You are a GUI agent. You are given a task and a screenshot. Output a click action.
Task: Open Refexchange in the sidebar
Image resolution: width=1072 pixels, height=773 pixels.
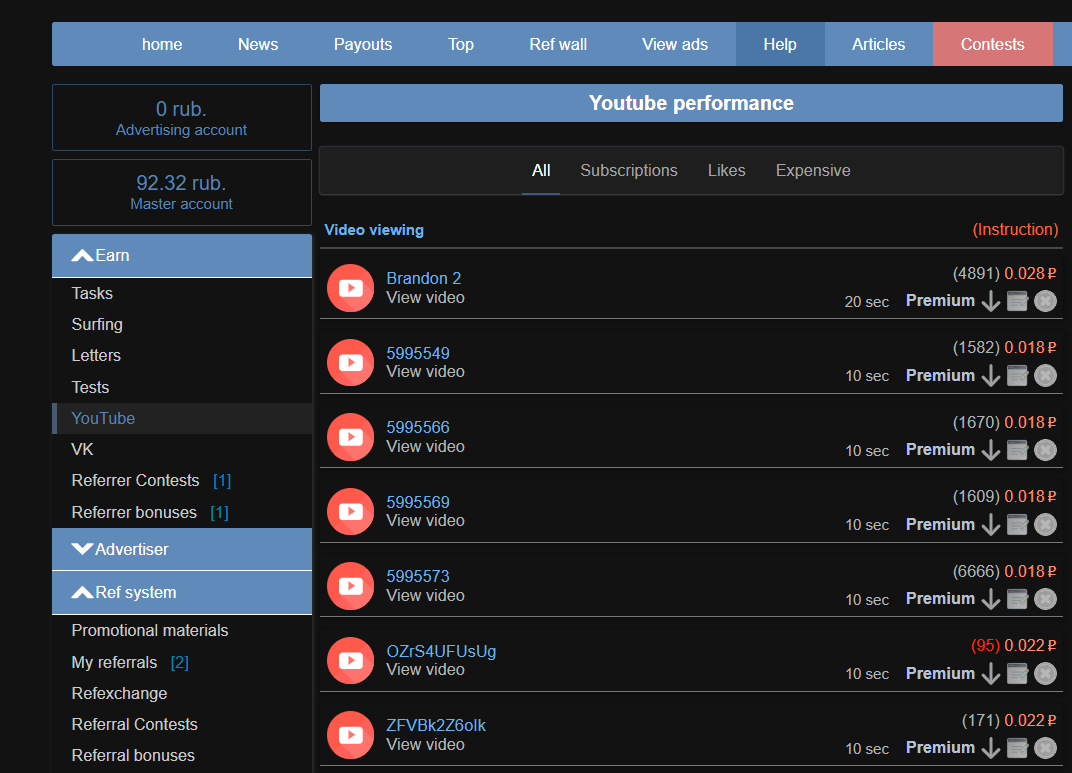[x=120, y=693]
